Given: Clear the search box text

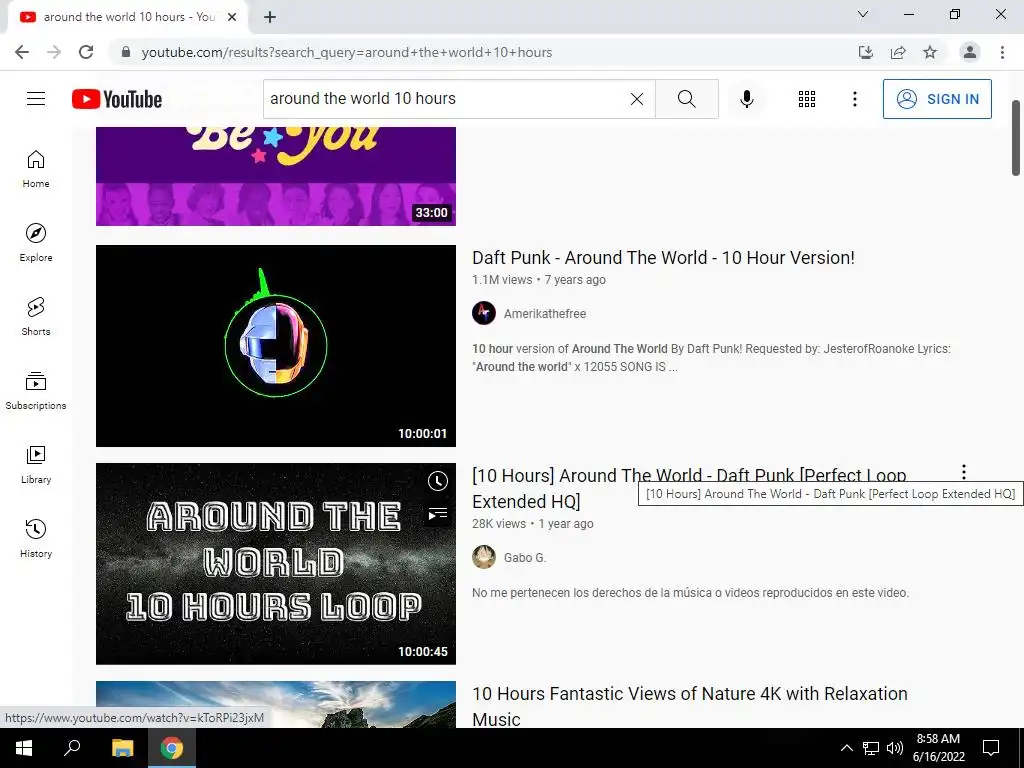Looking at the screenshot, I should click(x=637, y=99).
